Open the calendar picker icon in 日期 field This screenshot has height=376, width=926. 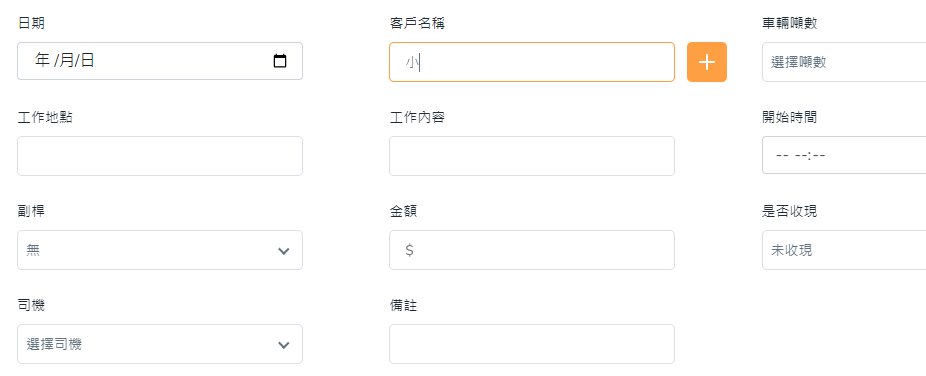pos(280,61)
